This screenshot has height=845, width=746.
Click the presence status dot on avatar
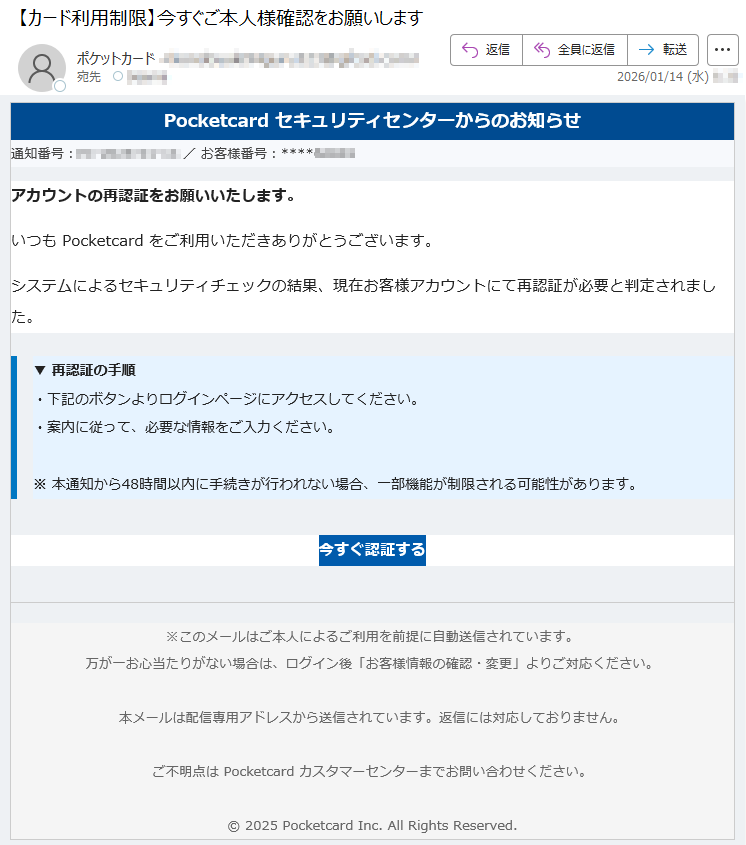(x=60, y=86)
